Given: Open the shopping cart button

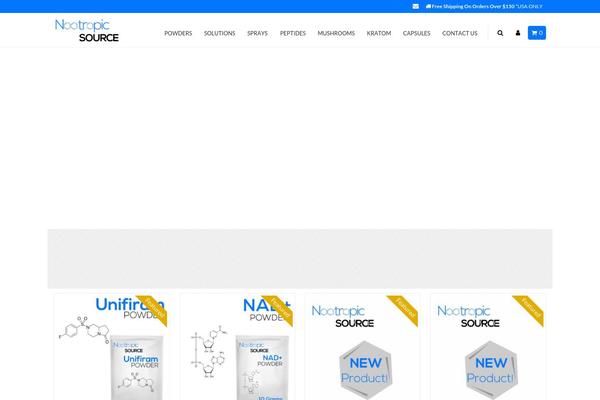Looking at the screenshot, I should [x=537, y=33].
